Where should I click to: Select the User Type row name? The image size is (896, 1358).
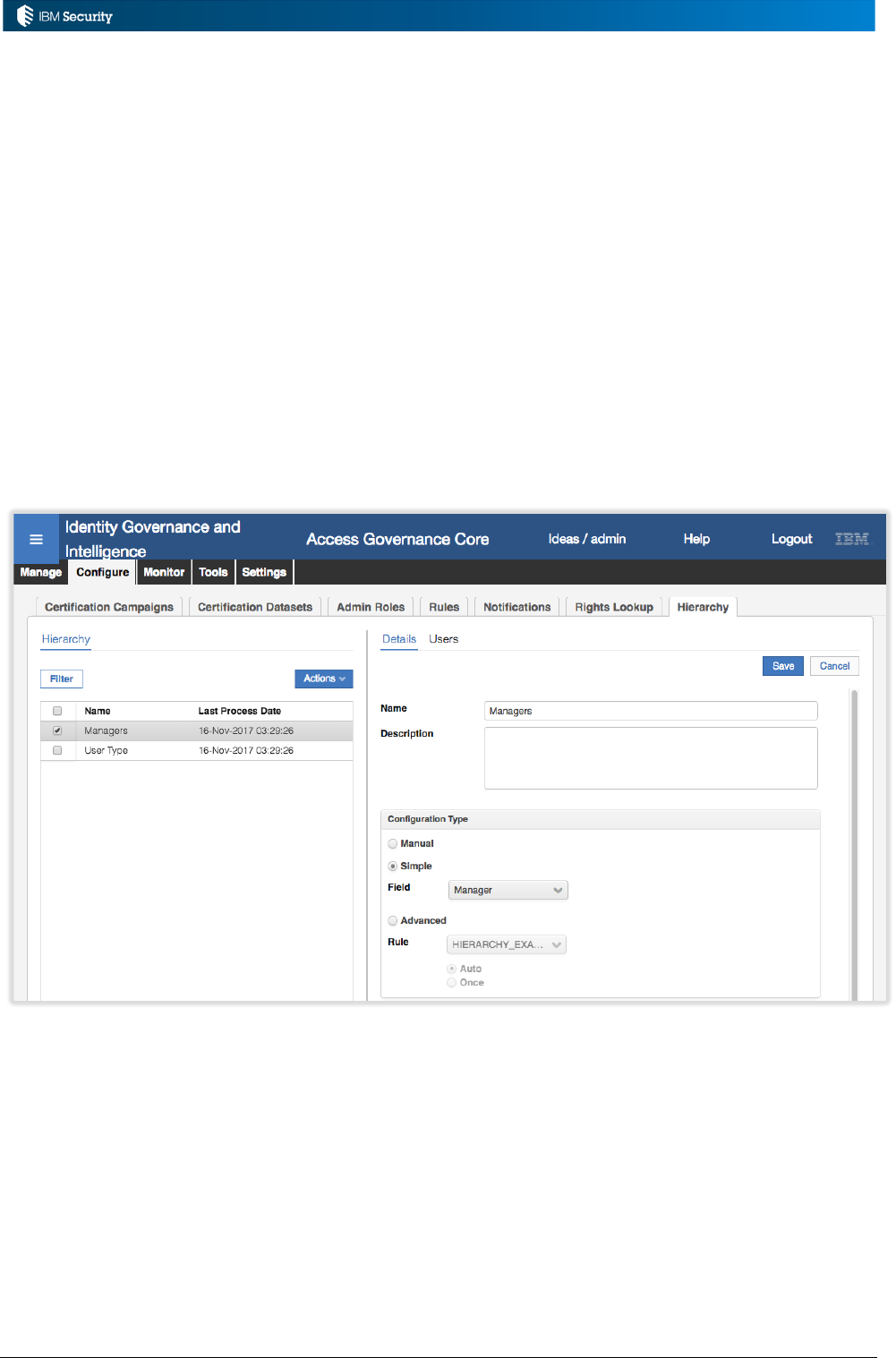click(106, 750)
